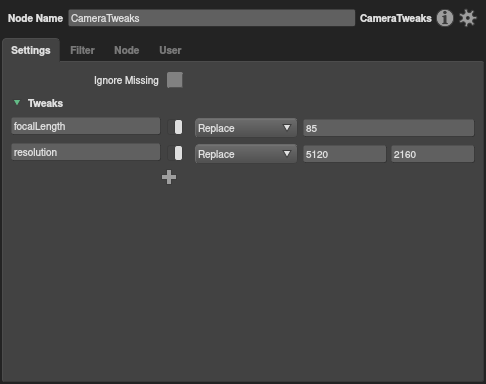This screenshot has height=384, width=486.
Task: Toggle the Ignore Missing checkbox
Action: 175,80
